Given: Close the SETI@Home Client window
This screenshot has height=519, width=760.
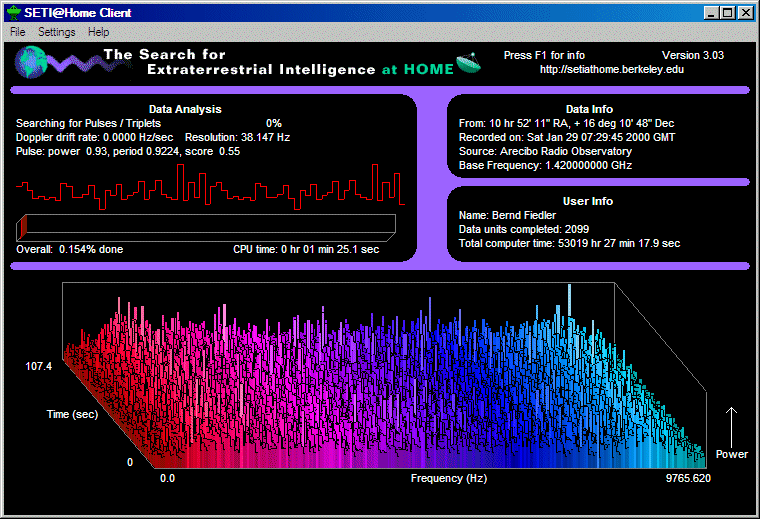Looking at the screenshot, I should [x=745, y=13].
